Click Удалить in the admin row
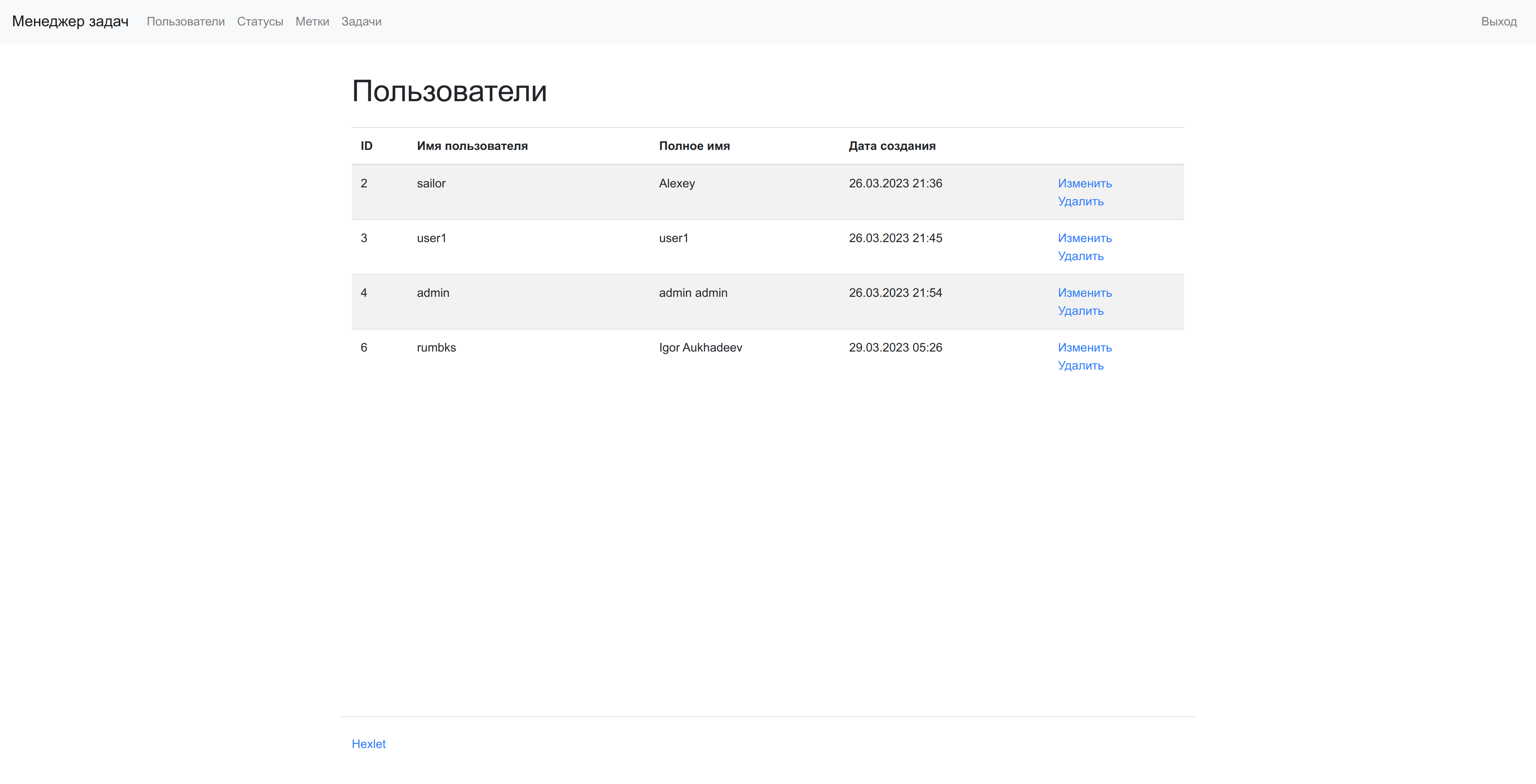 [1080, 311]
